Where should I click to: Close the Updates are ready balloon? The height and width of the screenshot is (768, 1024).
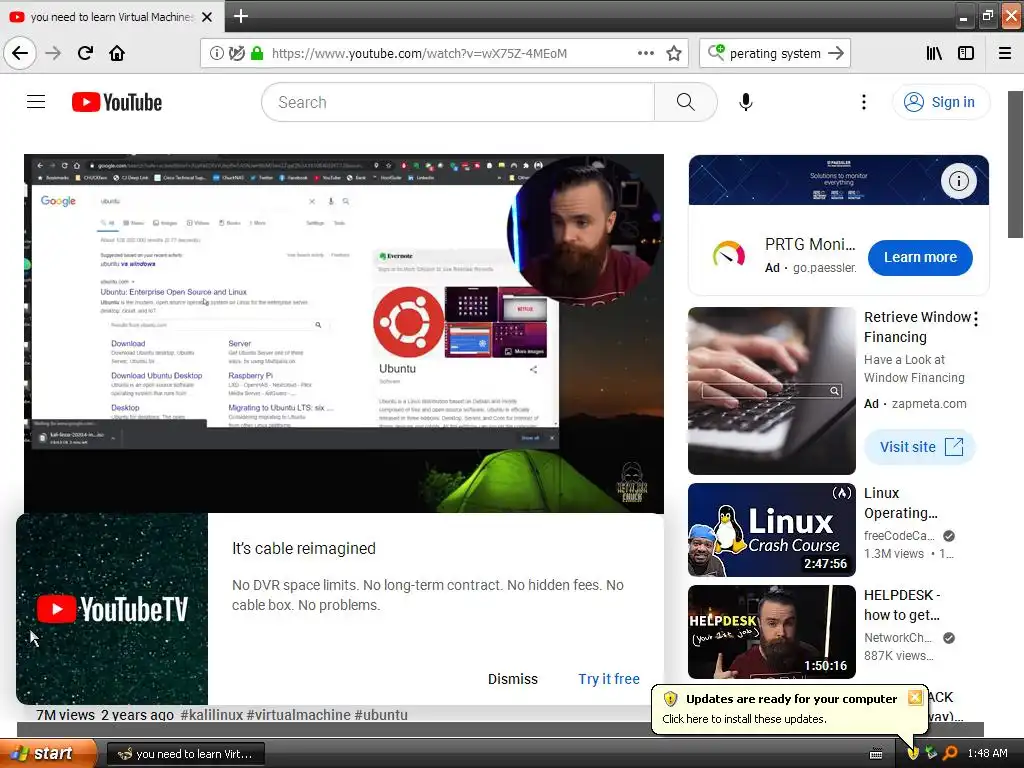click(x=915, y=697)
